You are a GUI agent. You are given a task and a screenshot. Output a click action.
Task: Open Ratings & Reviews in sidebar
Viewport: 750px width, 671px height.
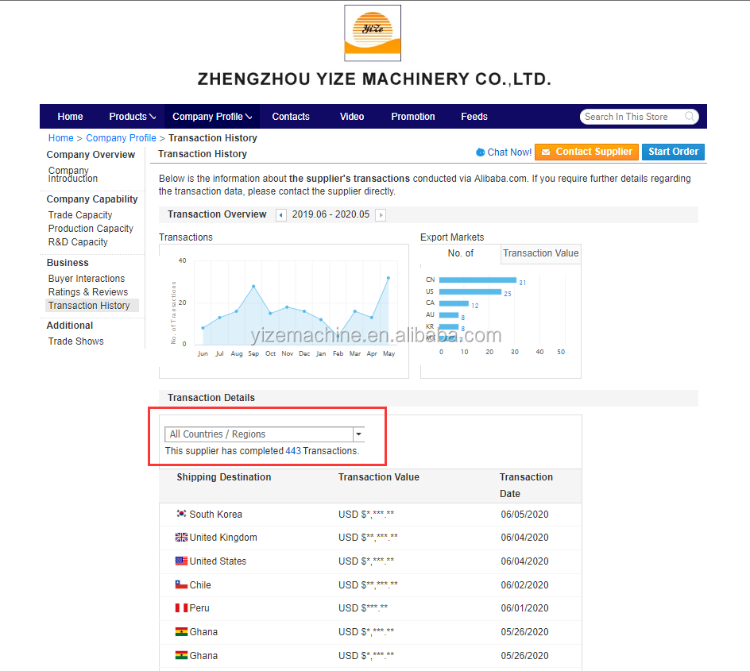[88, 292]
